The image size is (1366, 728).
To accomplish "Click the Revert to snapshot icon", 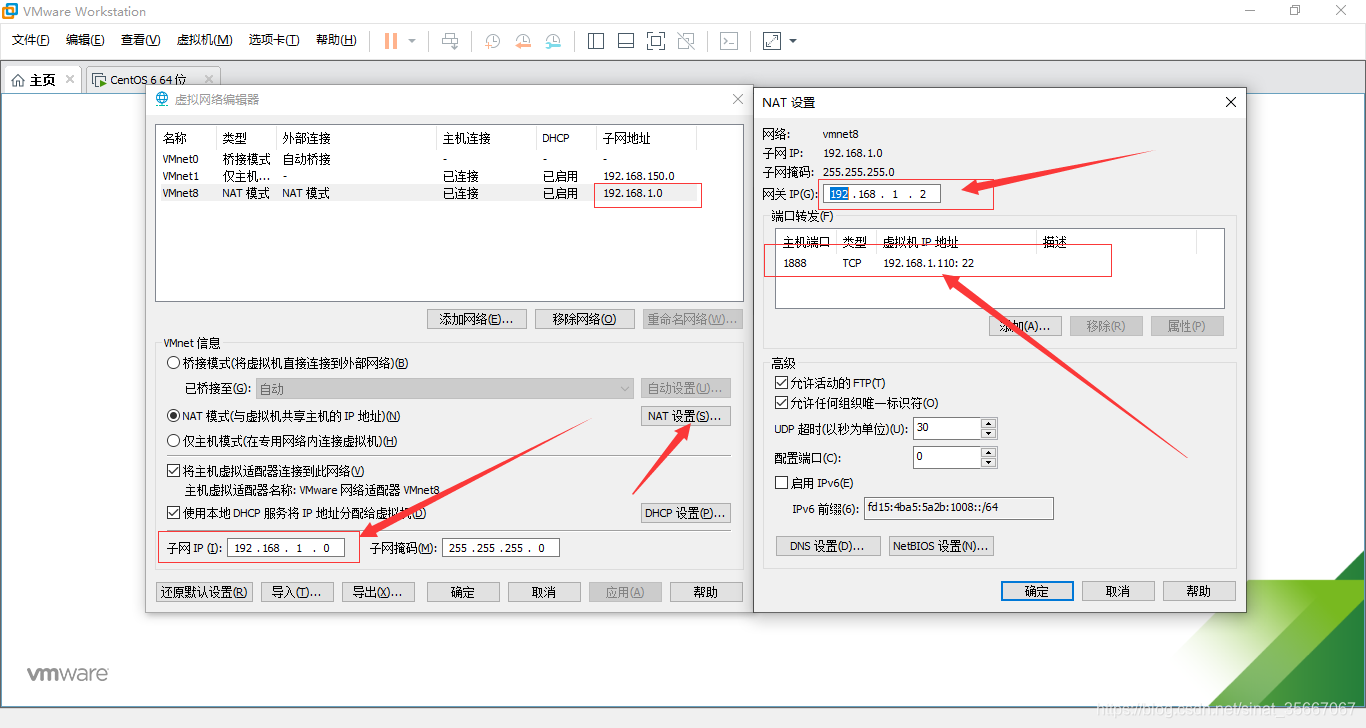I will coord(523,41).
